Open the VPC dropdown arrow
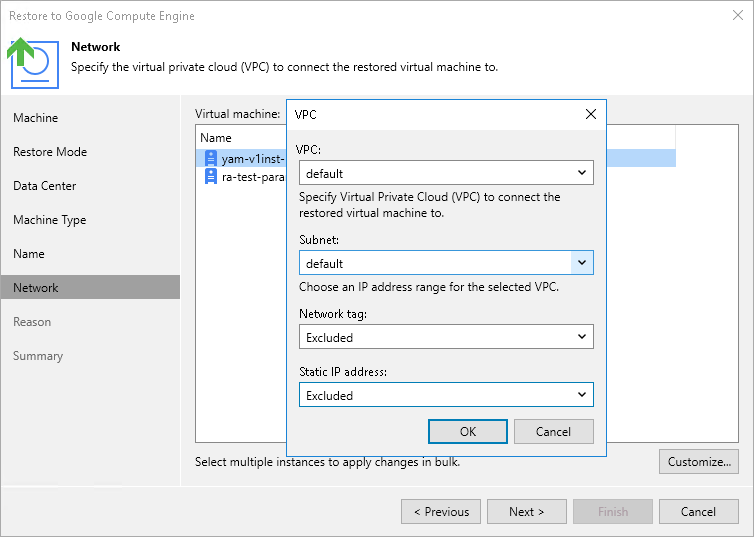 [x=582, y=173]
